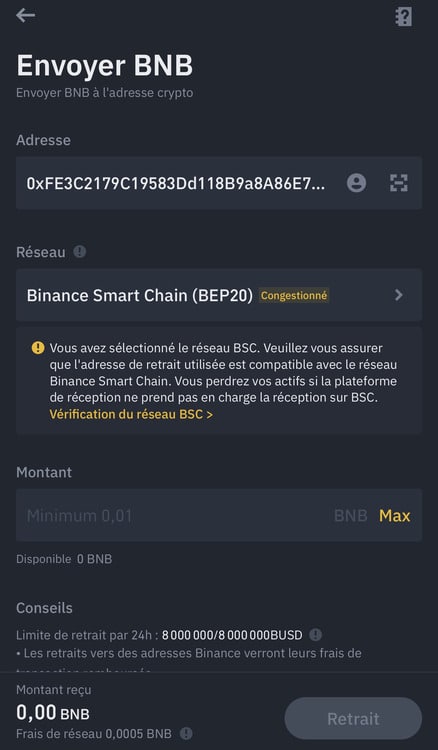
Task: Tap the Montant reçu 0,00 BNB value
Action: (x=53, y=713)
